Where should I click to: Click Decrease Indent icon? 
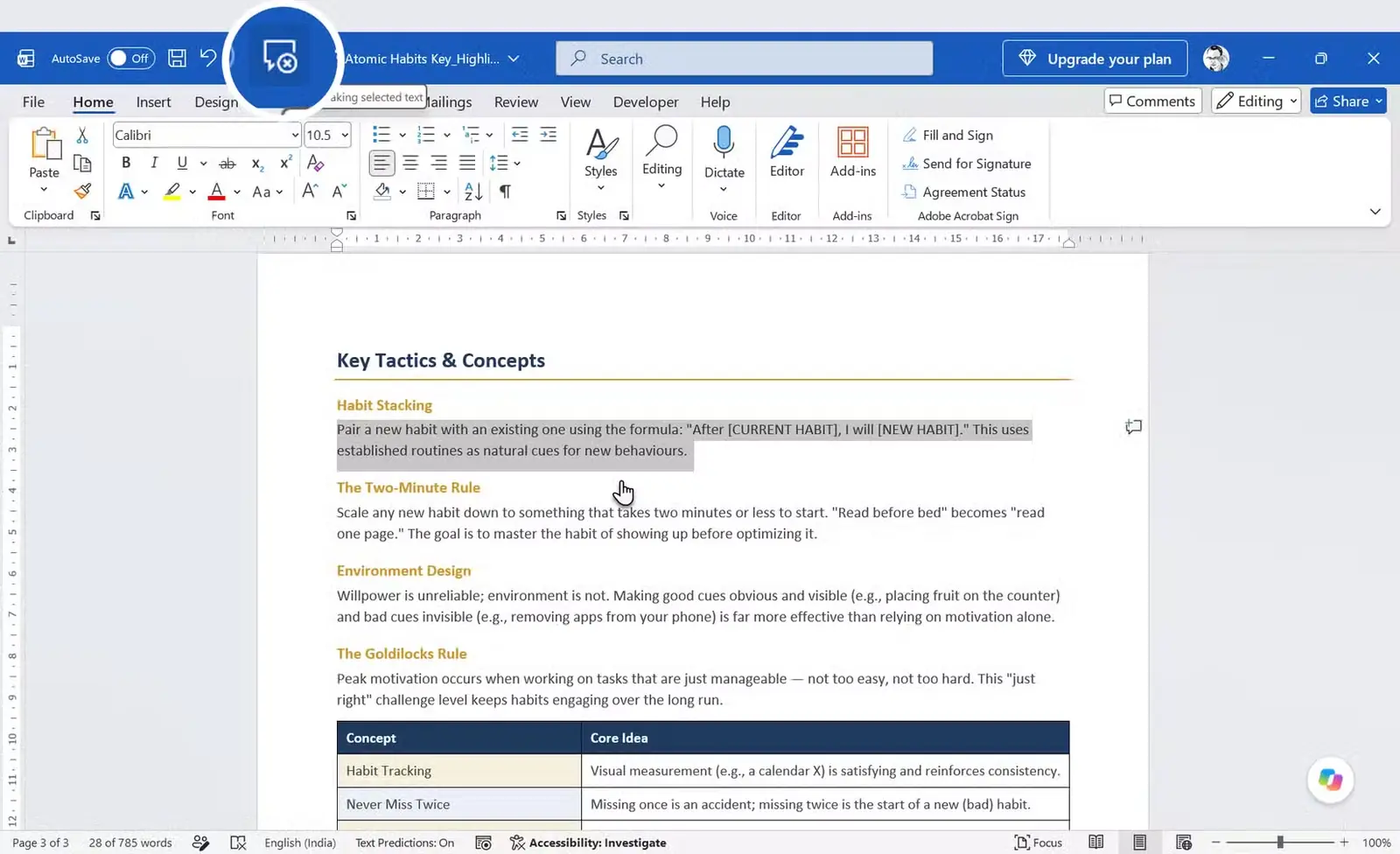coord(520,135)
